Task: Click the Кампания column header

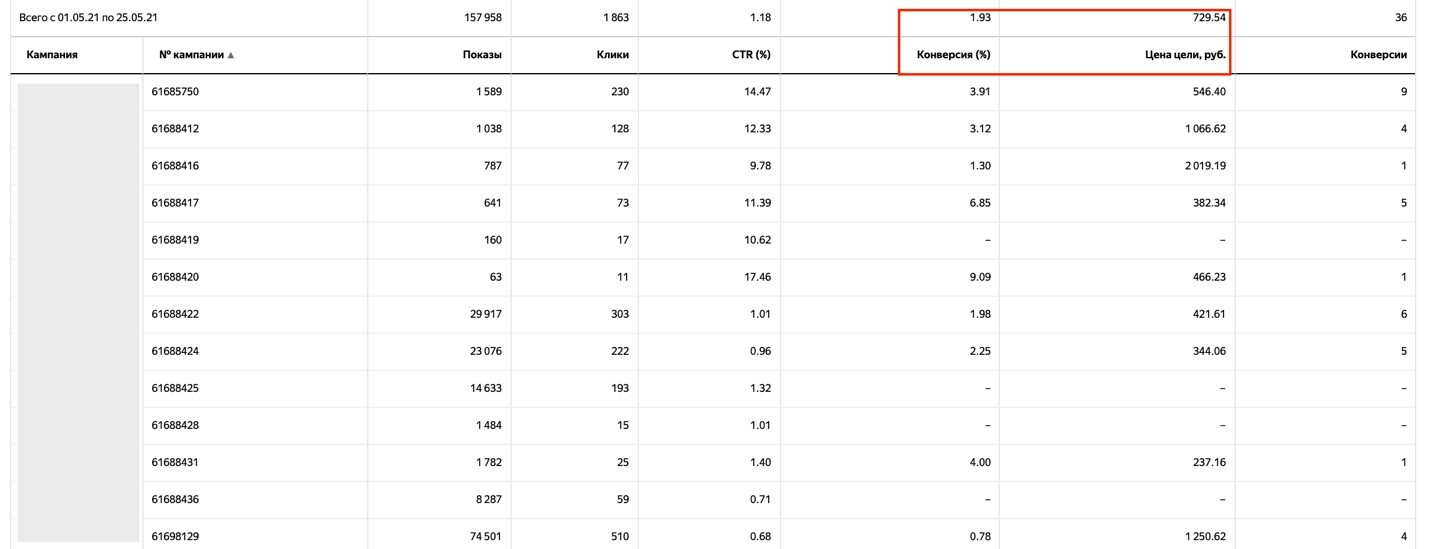Action: [52, 55]
